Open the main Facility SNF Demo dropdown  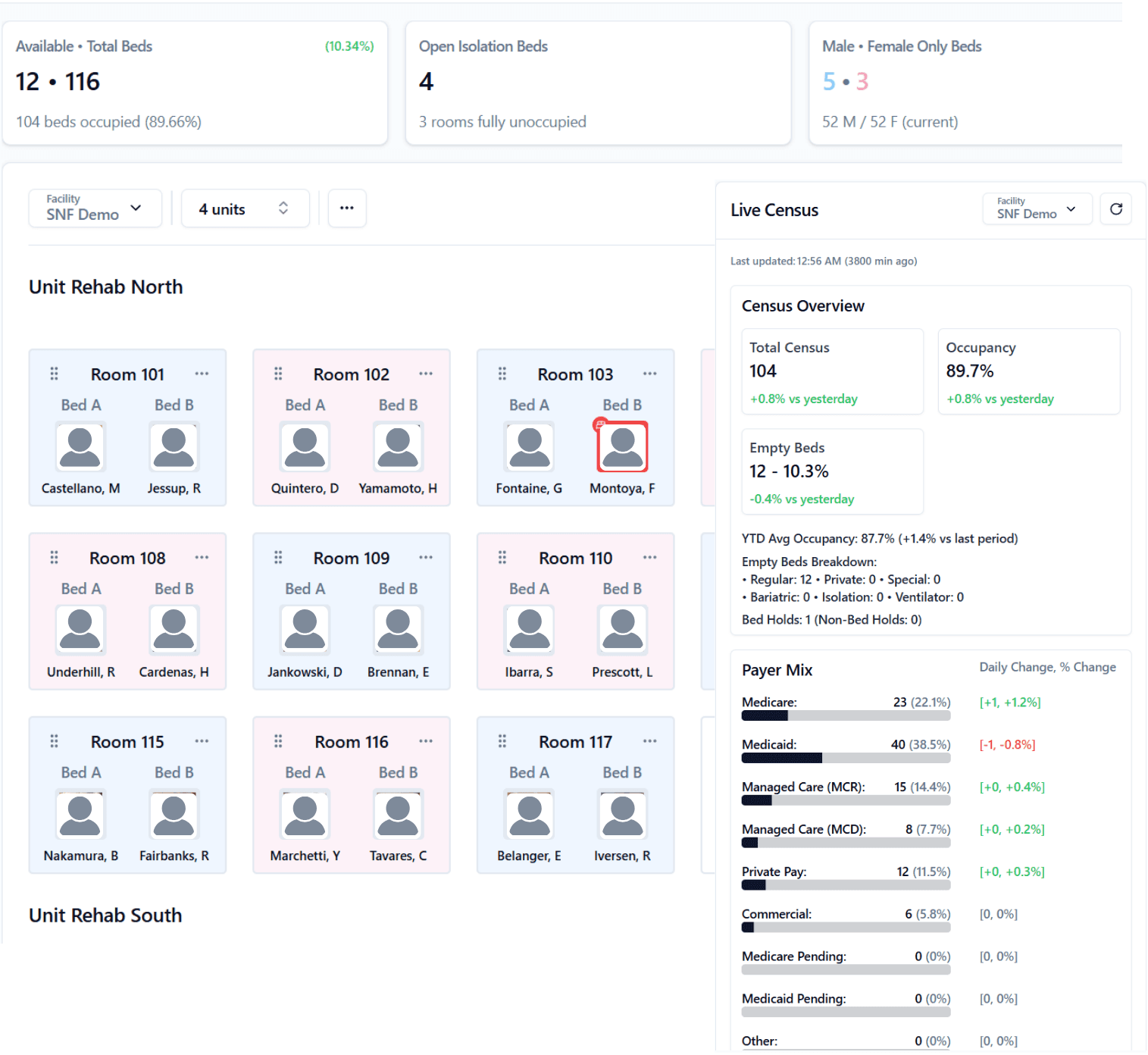tap(95, 208)
